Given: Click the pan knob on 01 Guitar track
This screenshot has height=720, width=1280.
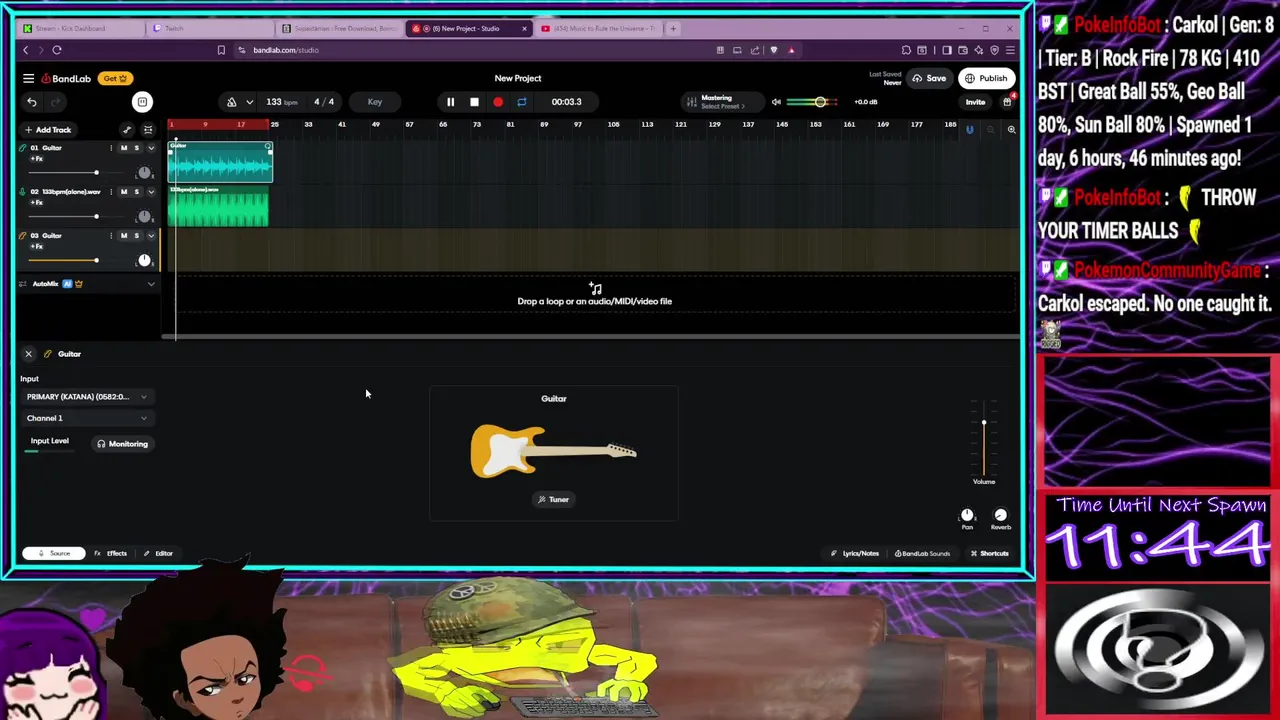Looking at the screenshot, I should coord(144,173).
